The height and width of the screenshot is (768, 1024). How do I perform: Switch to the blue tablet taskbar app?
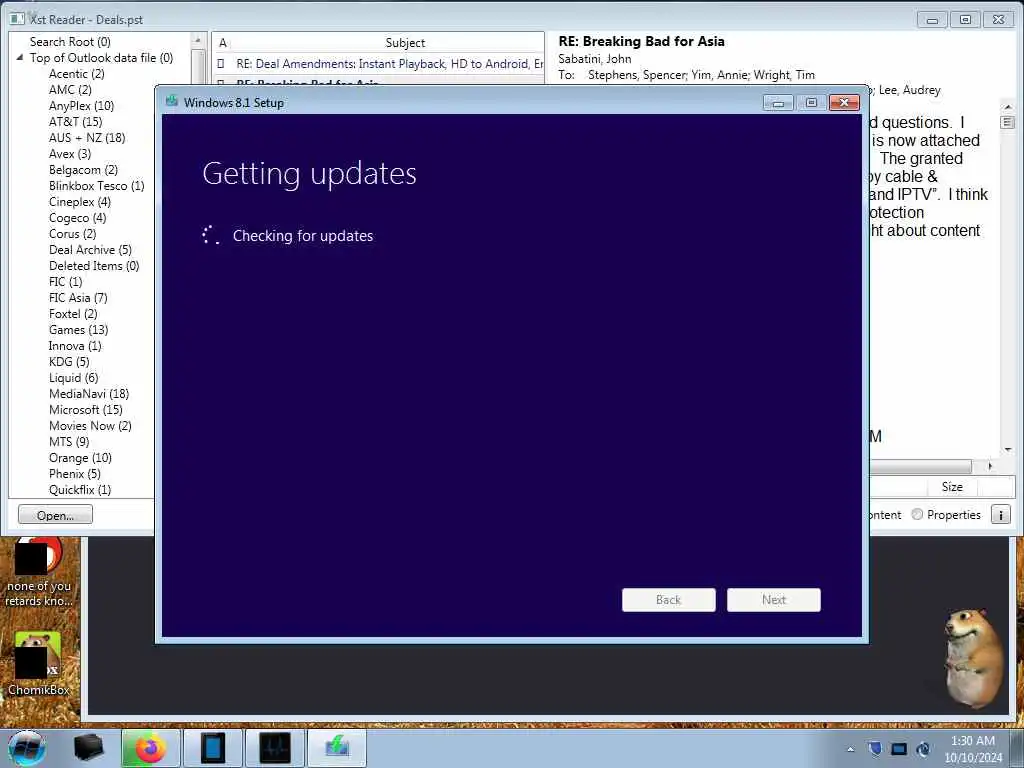212,748
